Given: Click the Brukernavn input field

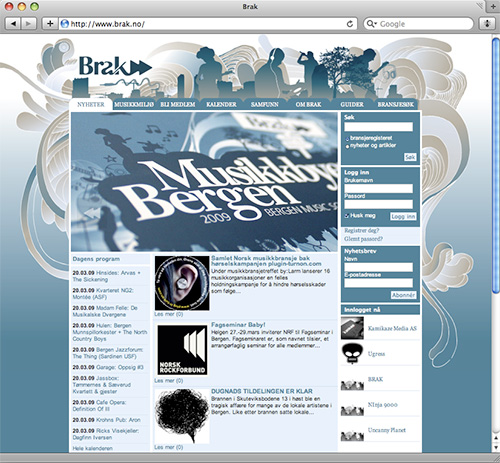Looking at the screenshot, I should coord(379,189).
